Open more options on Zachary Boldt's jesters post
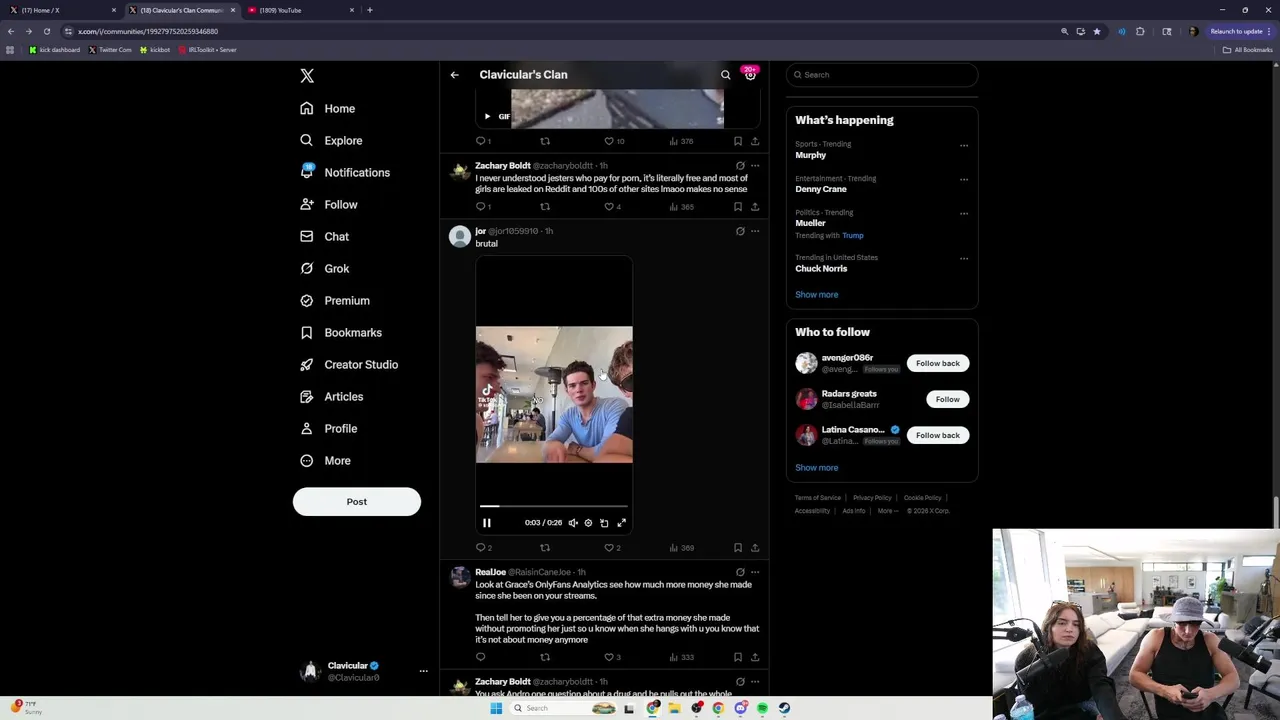This screenshot has height=720, width=1280. [755, 166]
